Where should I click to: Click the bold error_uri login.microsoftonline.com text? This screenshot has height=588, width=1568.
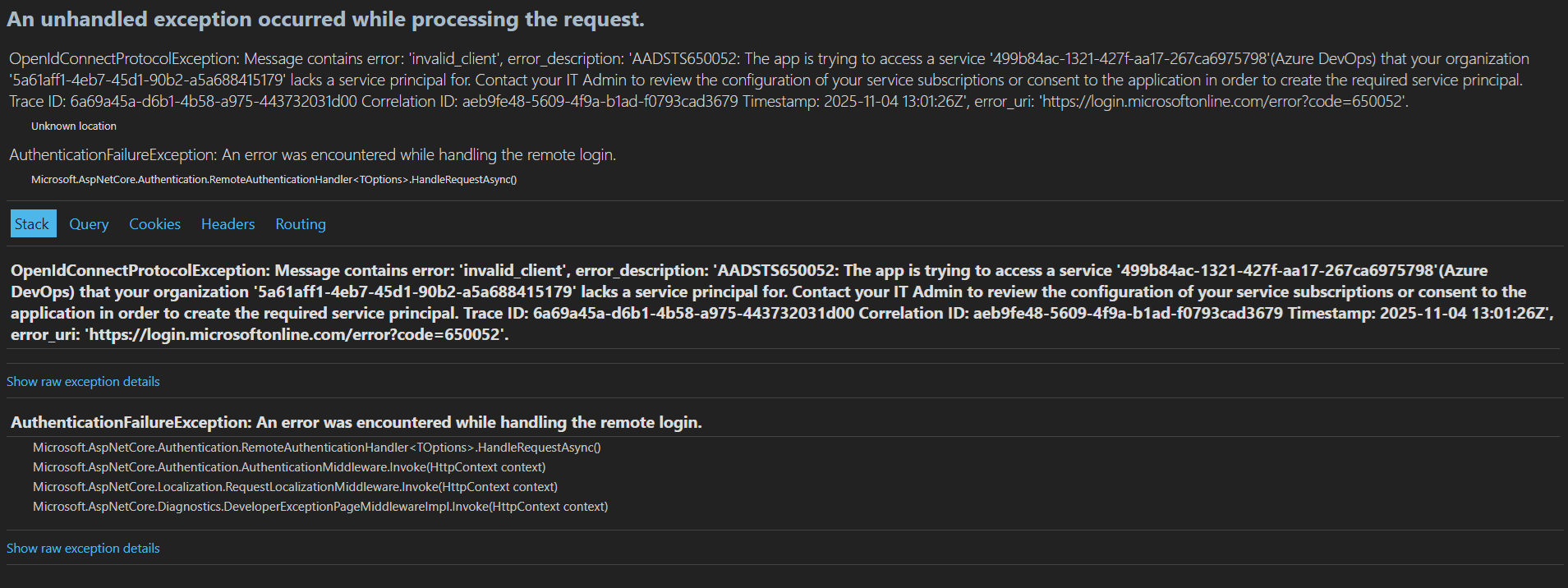[x=296, y=335]
